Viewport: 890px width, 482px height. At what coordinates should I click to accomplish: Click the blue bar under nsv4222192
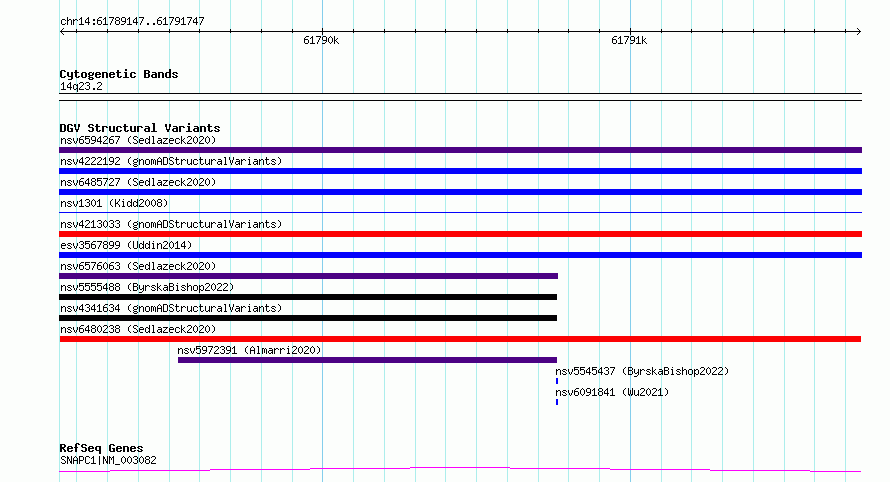tap(460, 171)
